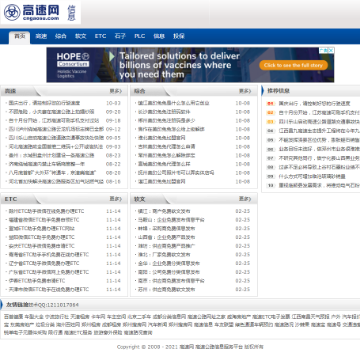Click the 高速网 site logo

[32, 12]
